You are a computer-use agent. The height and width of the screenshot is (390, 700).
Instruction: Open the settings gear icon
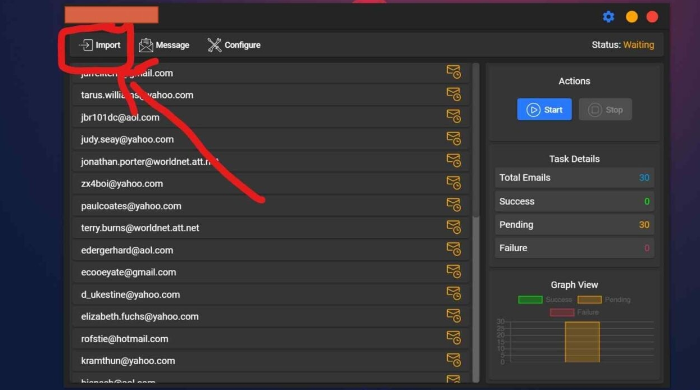click(608, 17)
